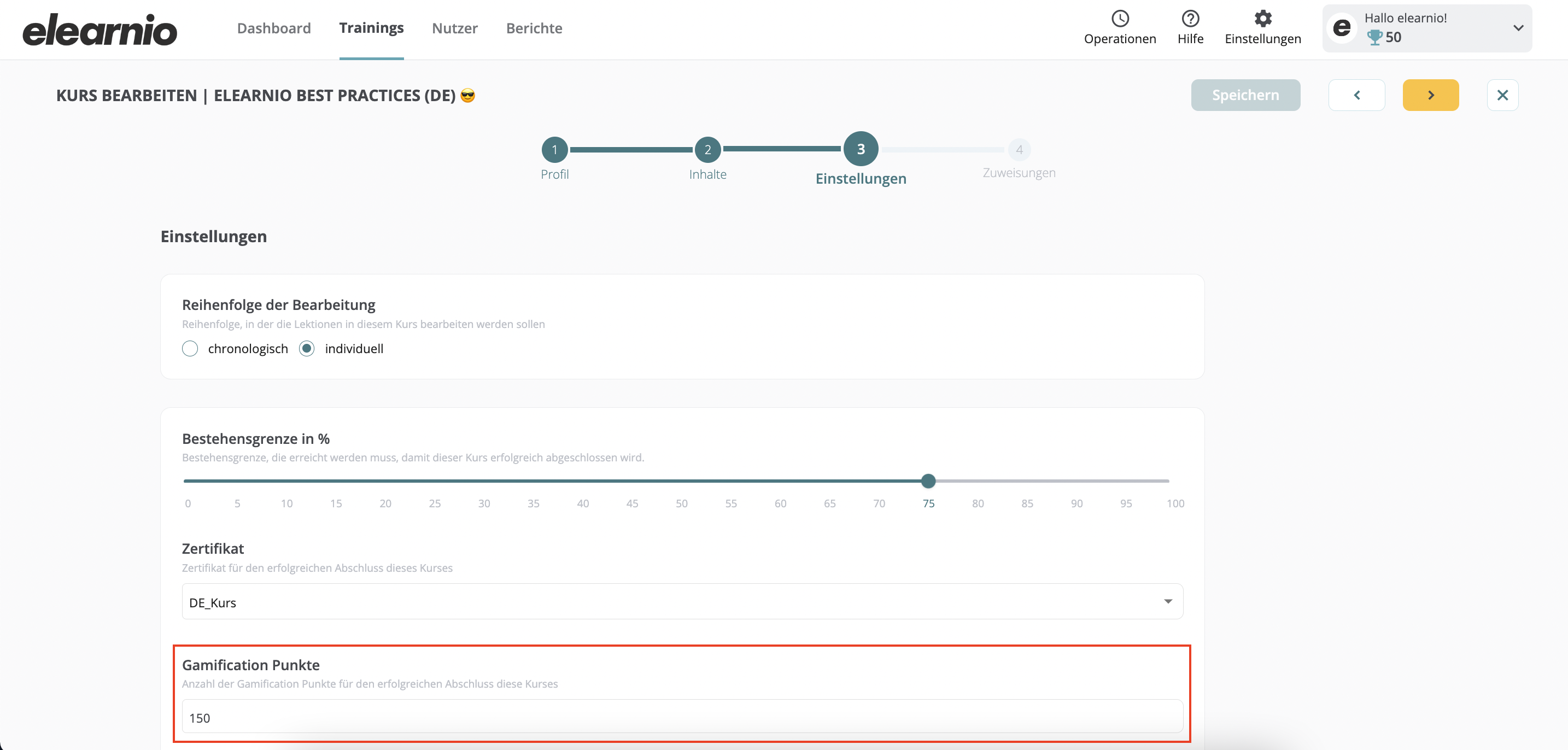Click the Bestehensgrenze in % heading
1568x750 pixels.
pos(256,438)
